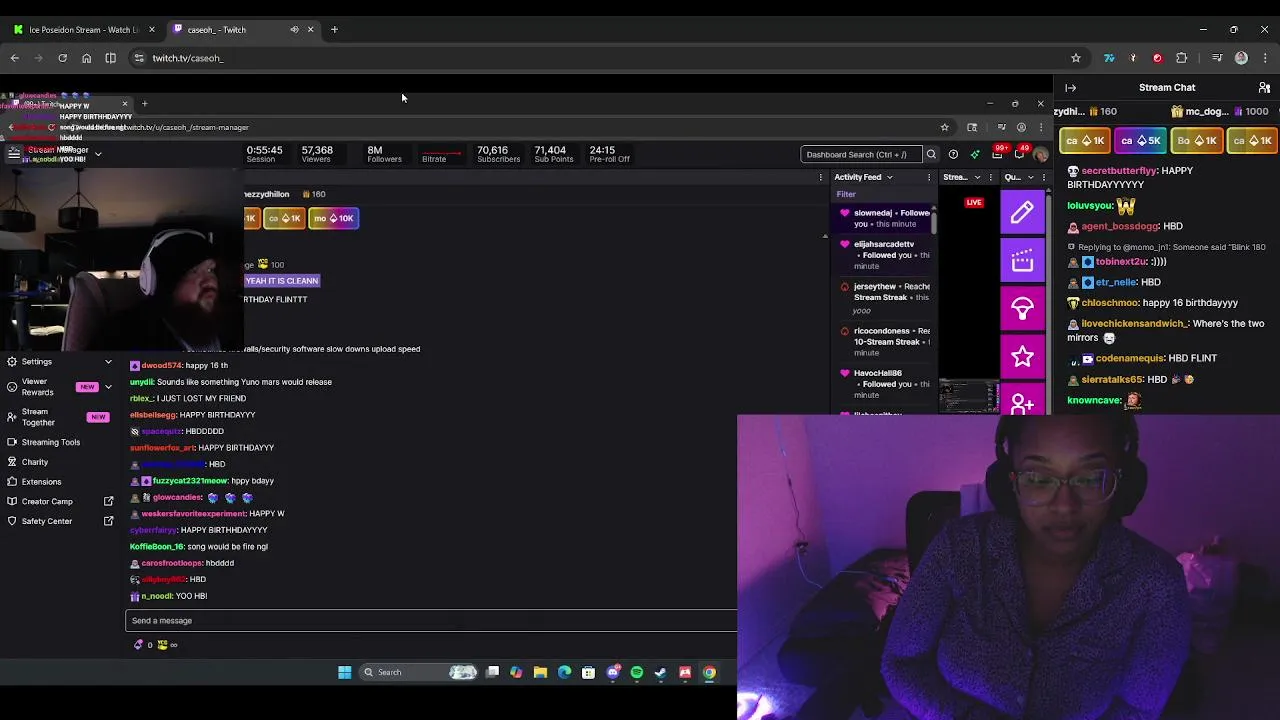The width and height of the screenshot is (1280, 720).
Task: Click the Dashboard Search field
Action: tap(861, 154)
